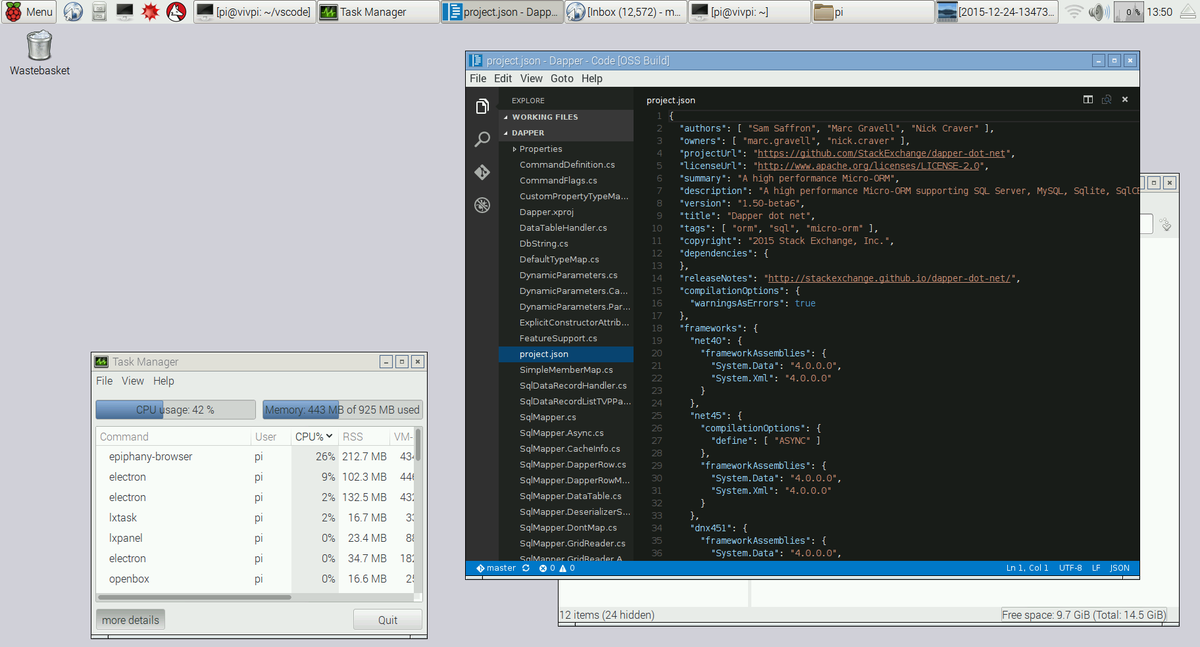Click the Memory 443 MB usage bar
Image resolution: width=1200 pixels, height=647 pixels.
coord(342,410)
